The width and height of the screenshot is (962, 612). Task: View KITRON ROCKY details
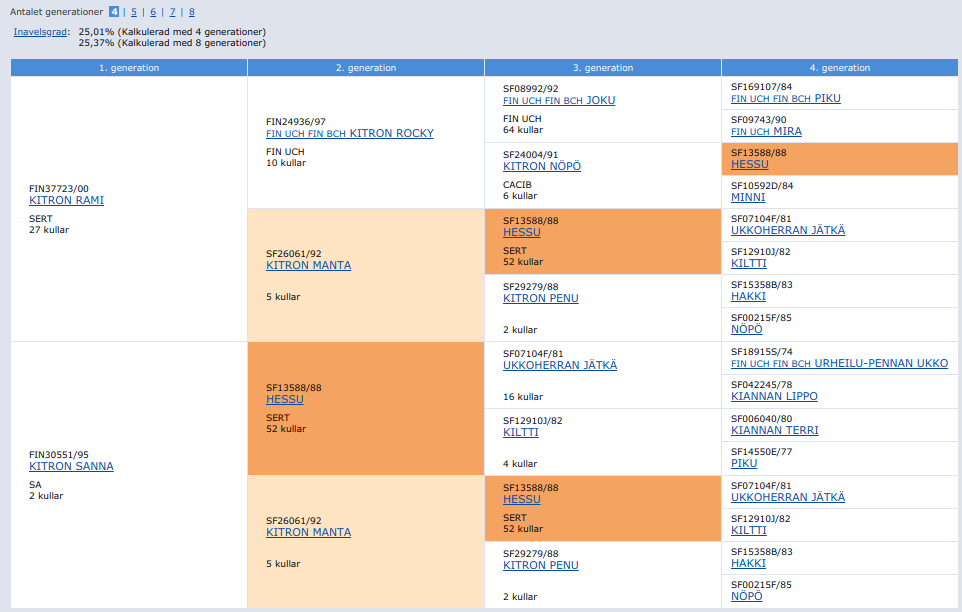(x=349, y=133)
